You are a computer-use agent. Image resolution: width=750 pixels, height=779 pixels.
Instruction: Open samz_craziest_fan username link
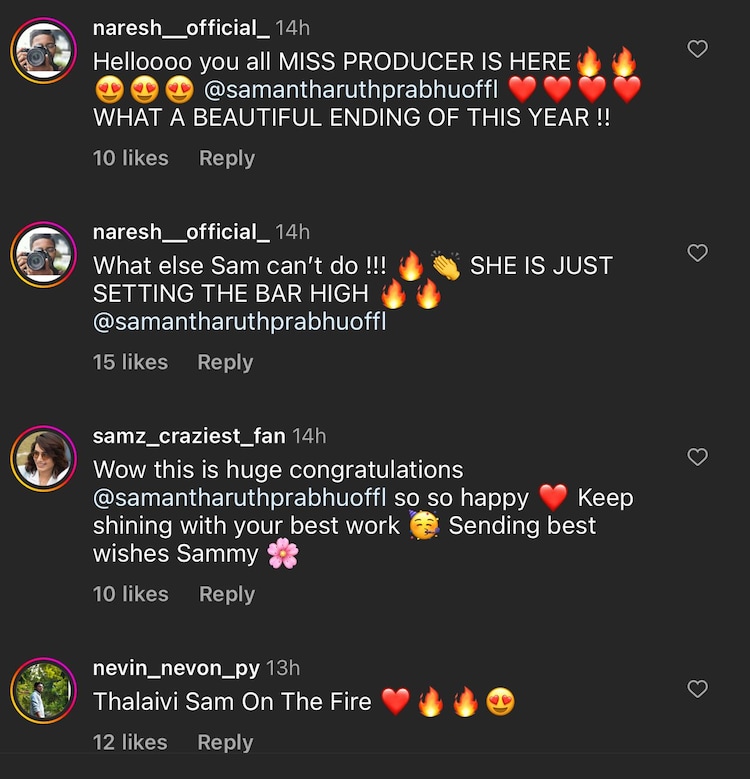[x=189, y=436]
